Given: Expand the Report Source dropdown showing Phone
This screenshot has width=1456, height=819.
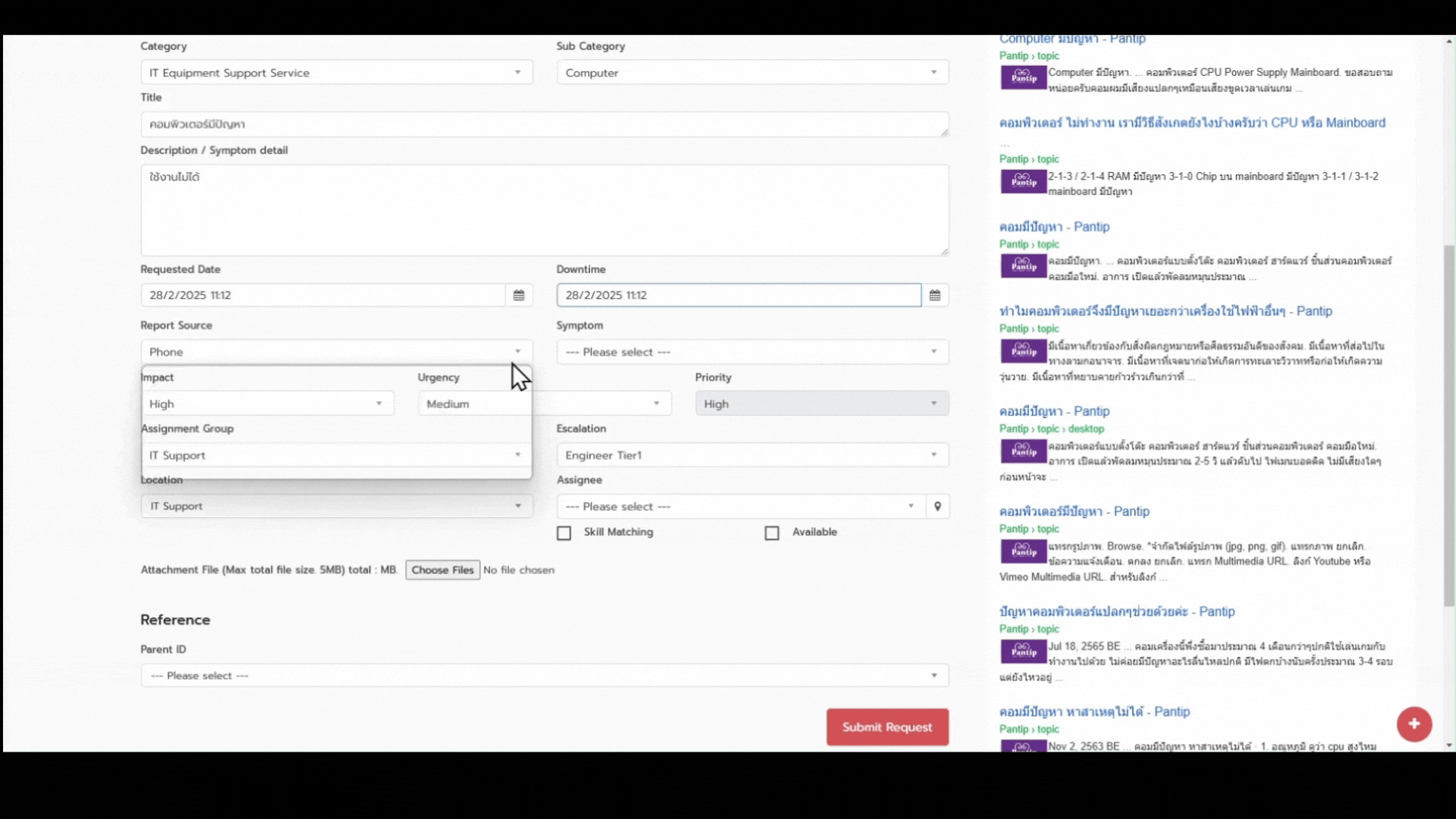Looking at the screenshot, I should [x=337, y=352].
